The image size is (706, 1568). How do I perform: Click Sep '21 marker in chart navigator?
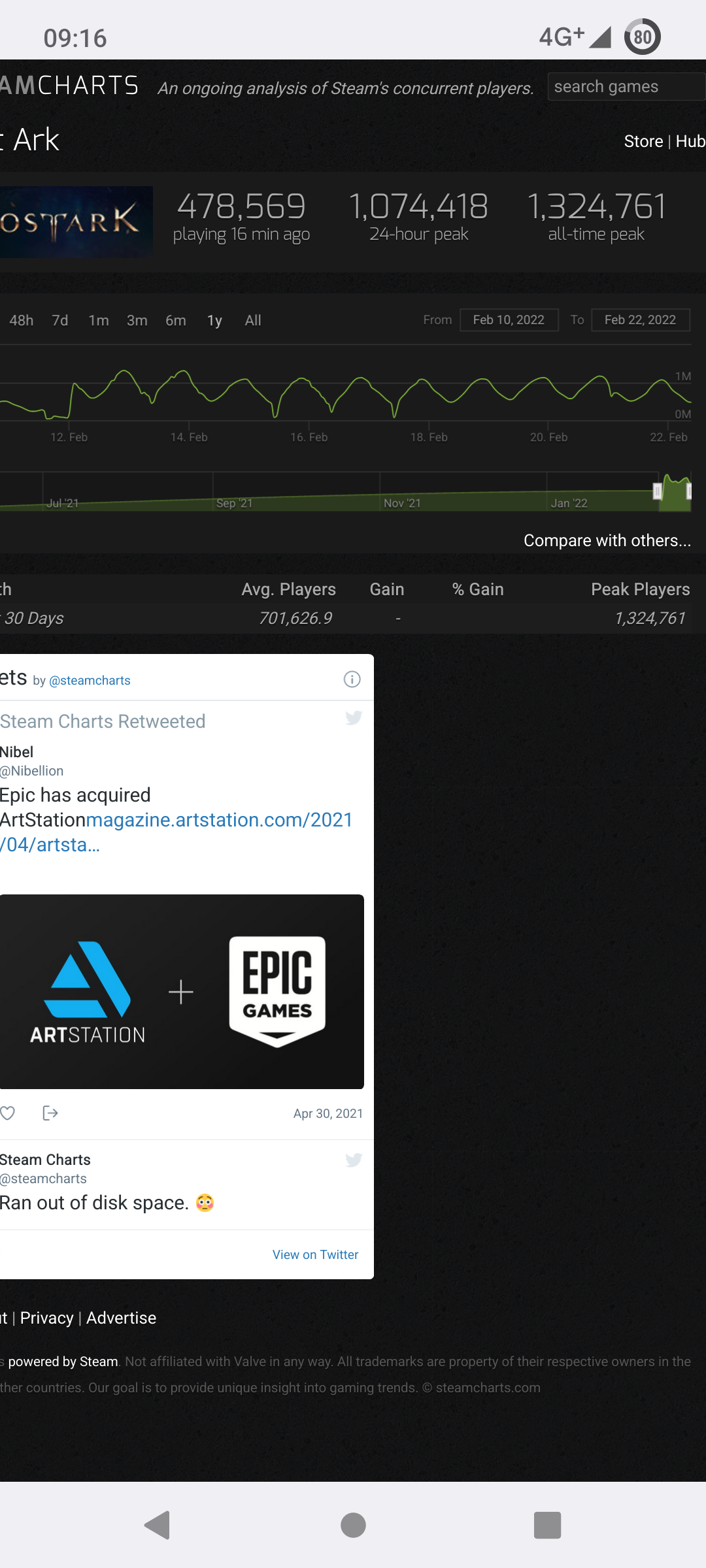pyautogui.click(x=234, y=503)
